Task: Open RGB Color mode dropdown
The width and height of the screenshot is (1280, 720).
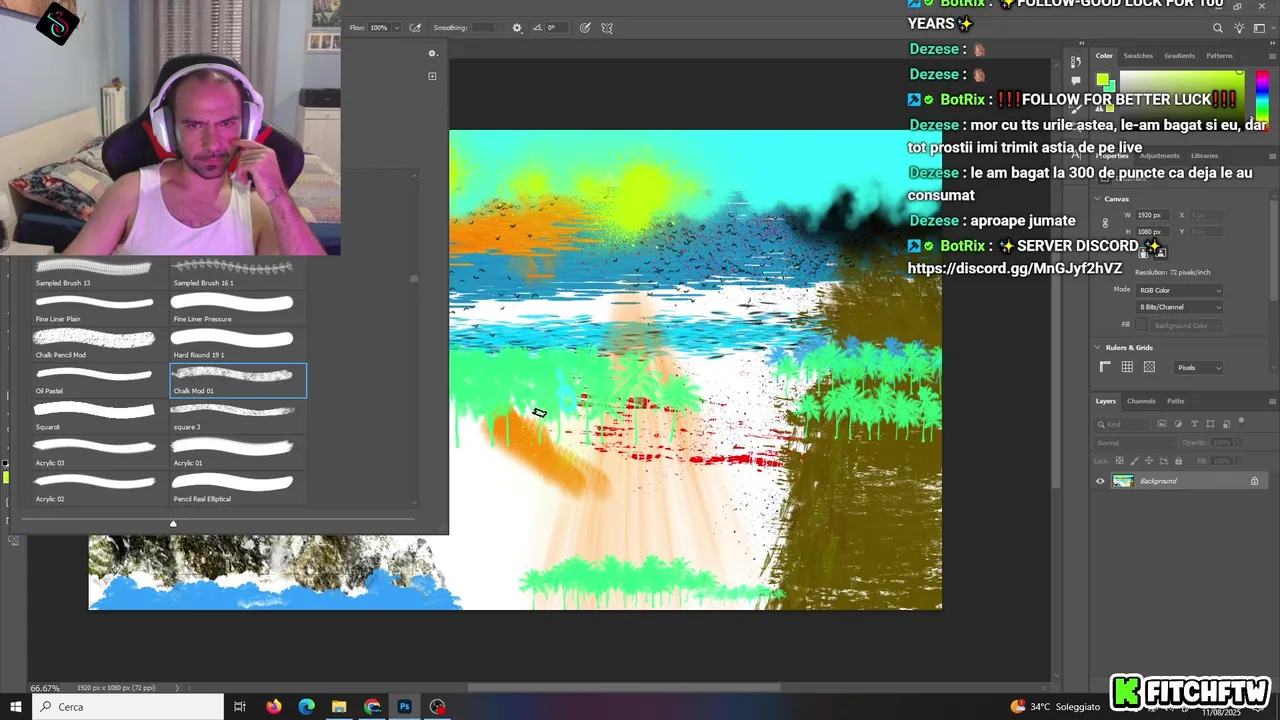Action: (x=1180, y=290)
